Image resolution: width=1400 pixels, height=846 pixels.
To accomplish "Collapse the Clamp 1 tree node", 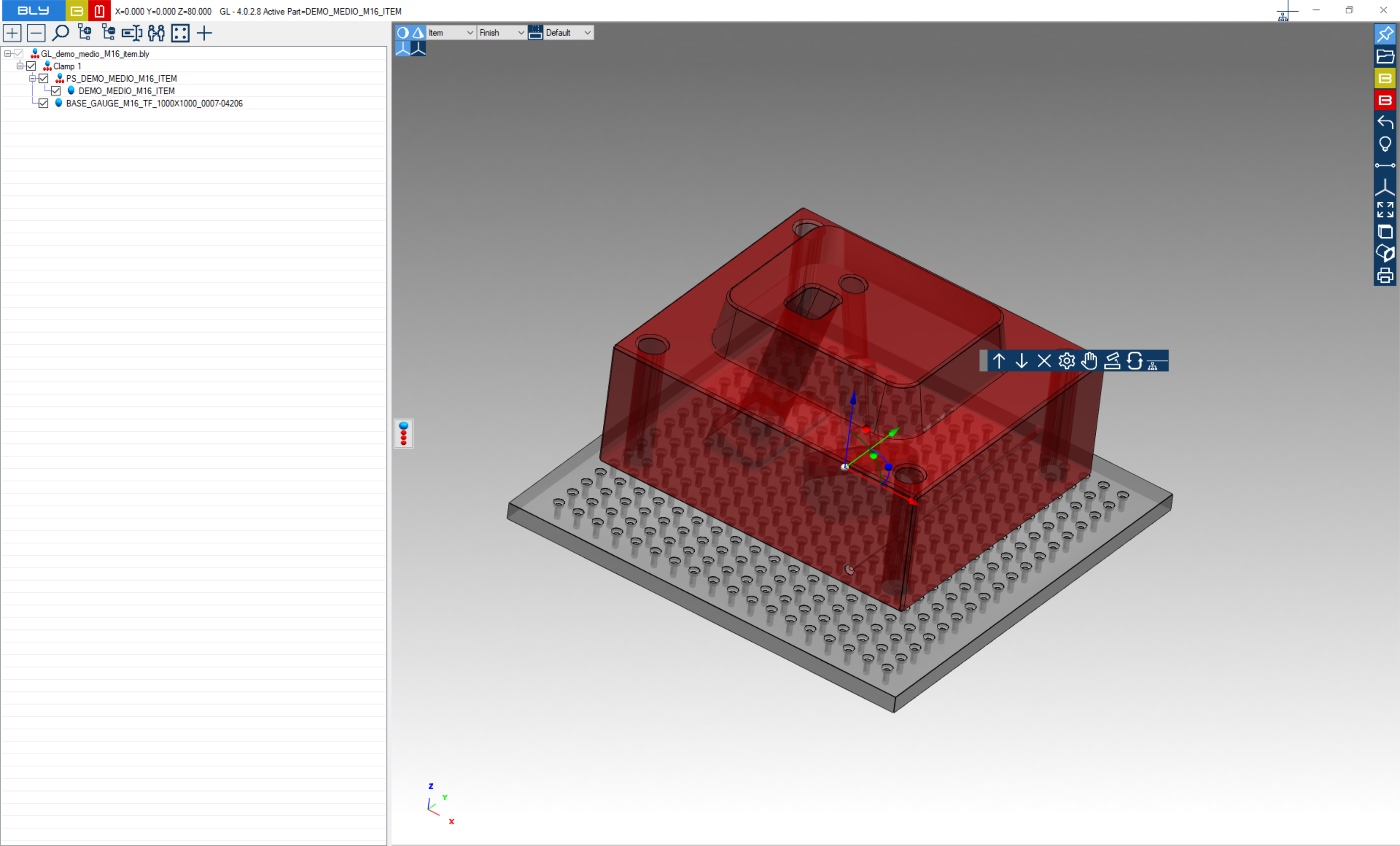I will click(20, 66).
